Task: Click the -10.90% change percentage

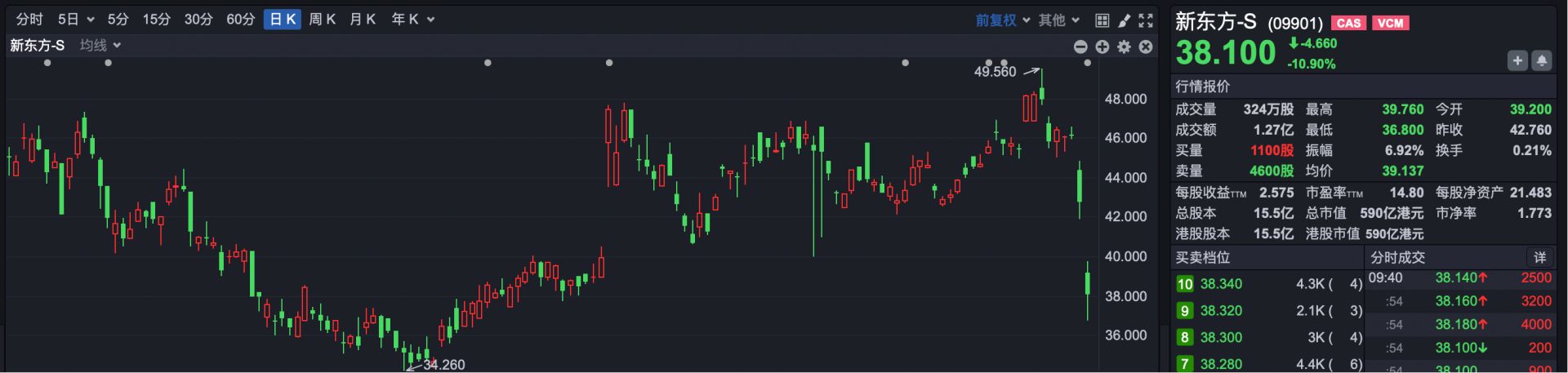Action: coord(1312,64)
